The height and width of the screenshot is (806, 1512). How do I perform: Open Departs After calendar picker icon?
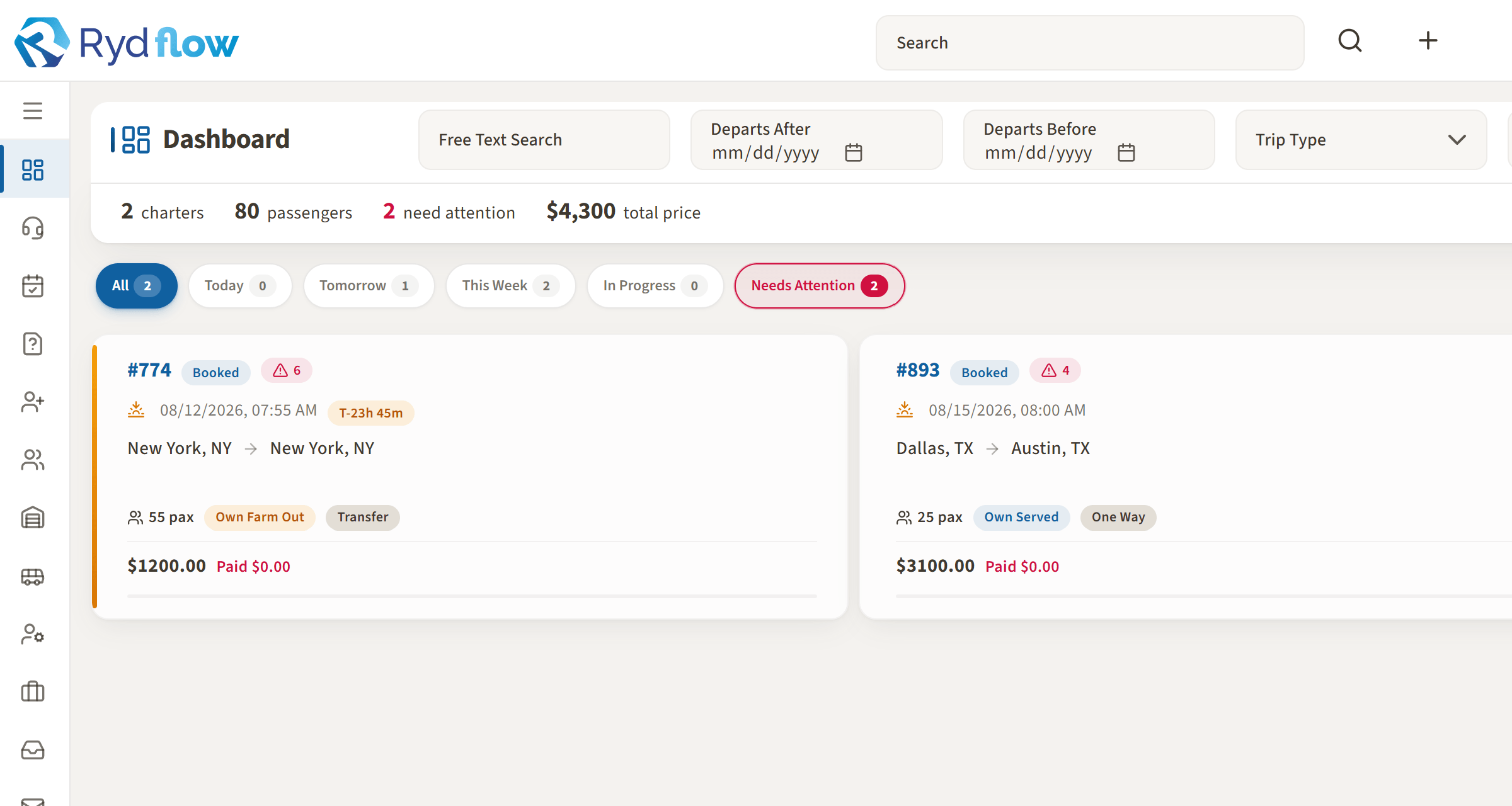point(854,152)
